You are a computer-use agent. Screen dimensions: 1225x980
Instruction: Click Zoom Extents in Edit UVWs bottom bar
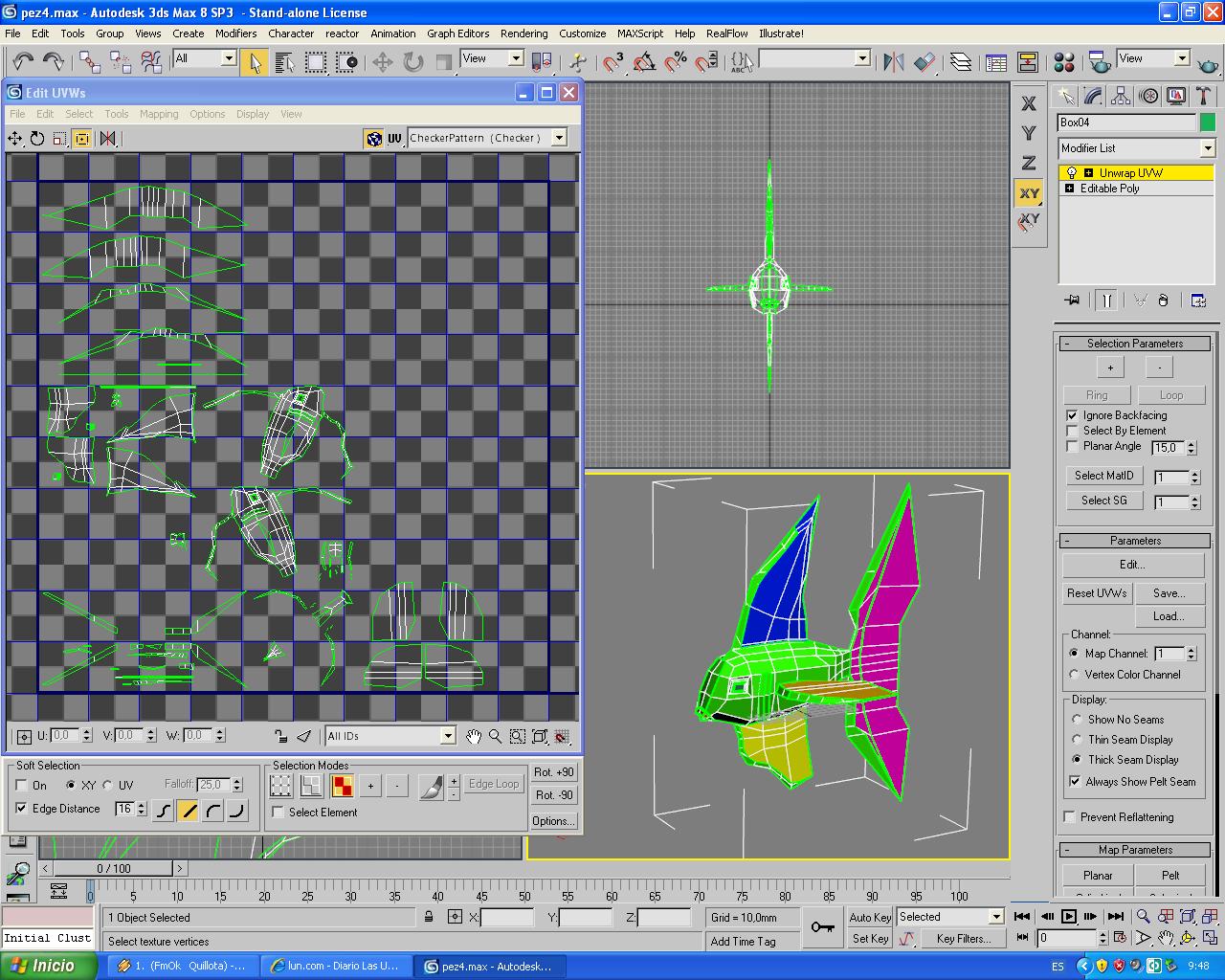coord(539,736)
